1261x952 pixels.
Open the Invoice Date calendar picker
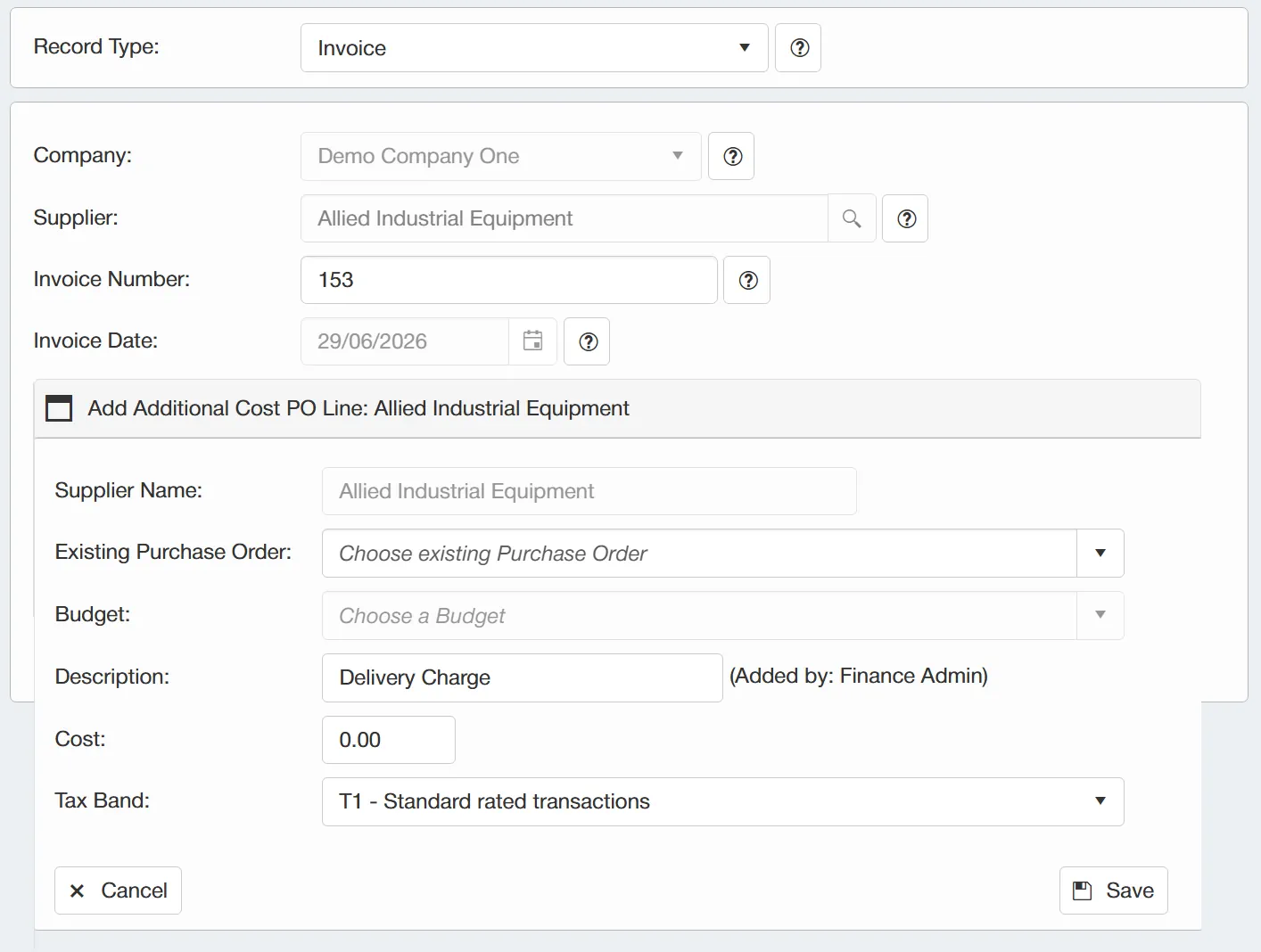(532, 341)
